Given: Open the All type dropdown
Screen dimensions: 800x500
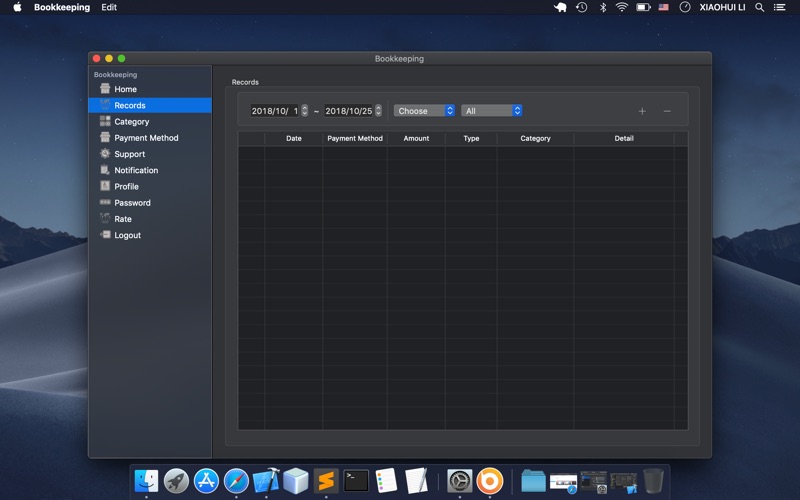Looking at the screenshot, I should pyautogui.click(x=491, y=111).
